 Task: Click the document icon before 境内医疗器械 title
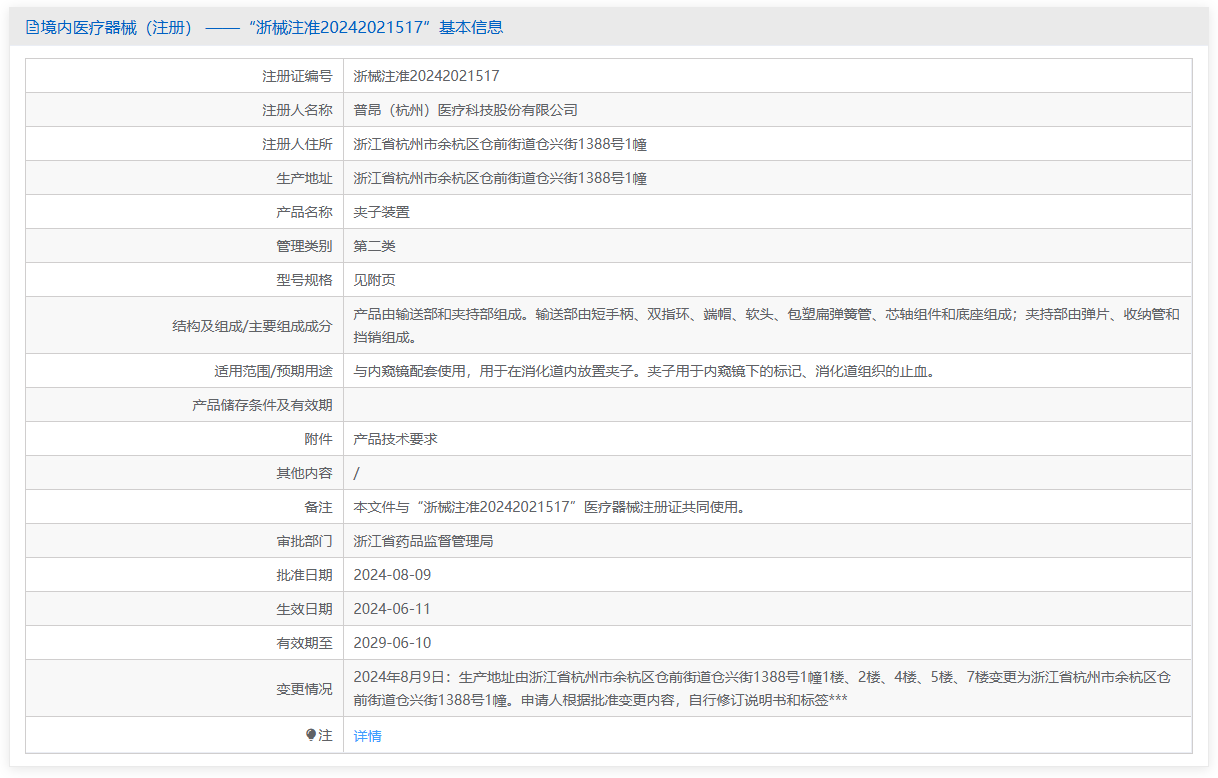(x=33, y=28)
